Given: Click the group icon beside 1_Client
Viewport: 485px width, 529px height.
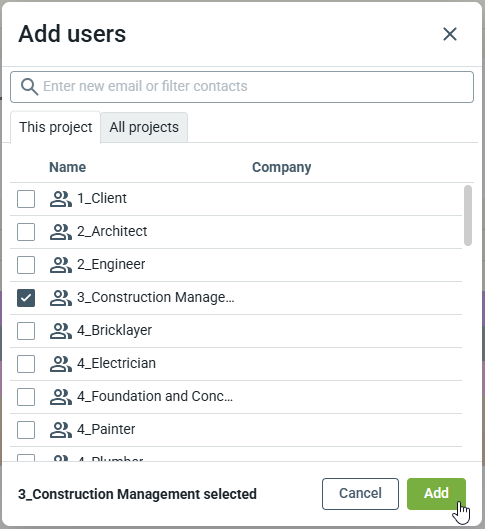Looking at the screenshot, I should click(x=61, y=199).
